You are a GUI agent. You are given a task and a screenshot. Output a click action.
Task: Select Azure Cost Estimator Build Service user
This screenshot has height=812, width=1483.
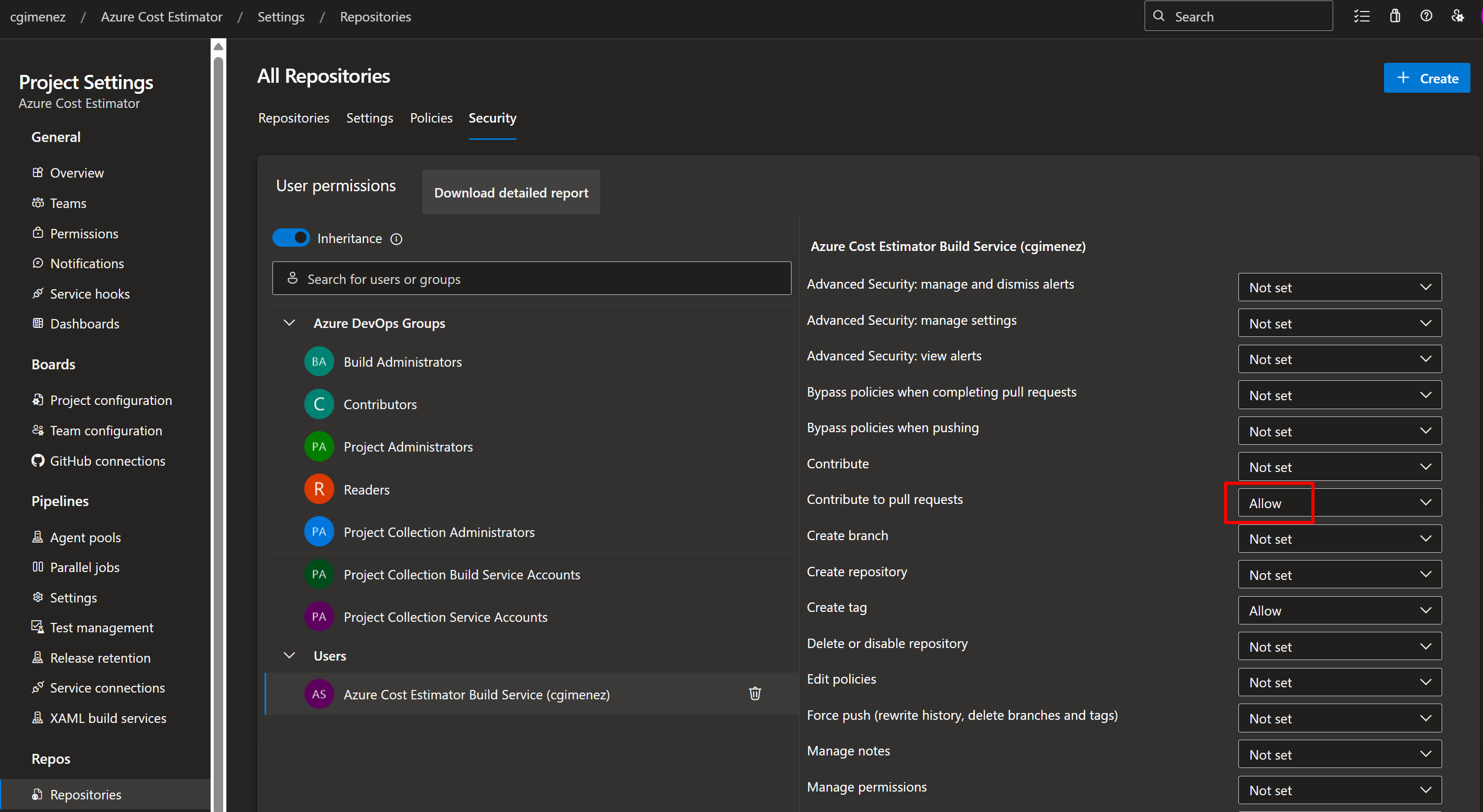[x=531, y=694]
